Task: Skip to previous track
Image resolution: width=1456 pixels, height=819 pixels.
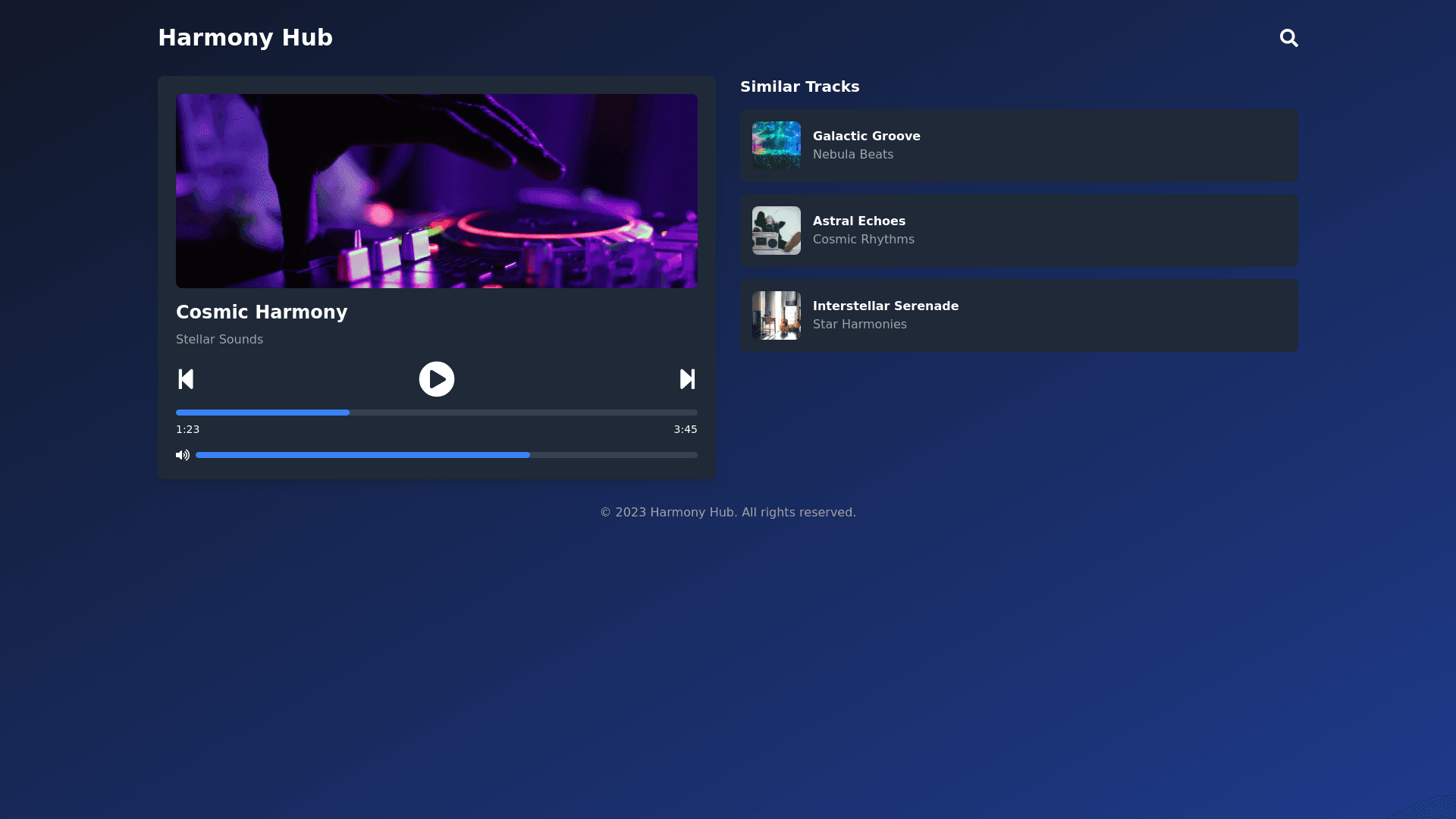Action: (186, 379)
